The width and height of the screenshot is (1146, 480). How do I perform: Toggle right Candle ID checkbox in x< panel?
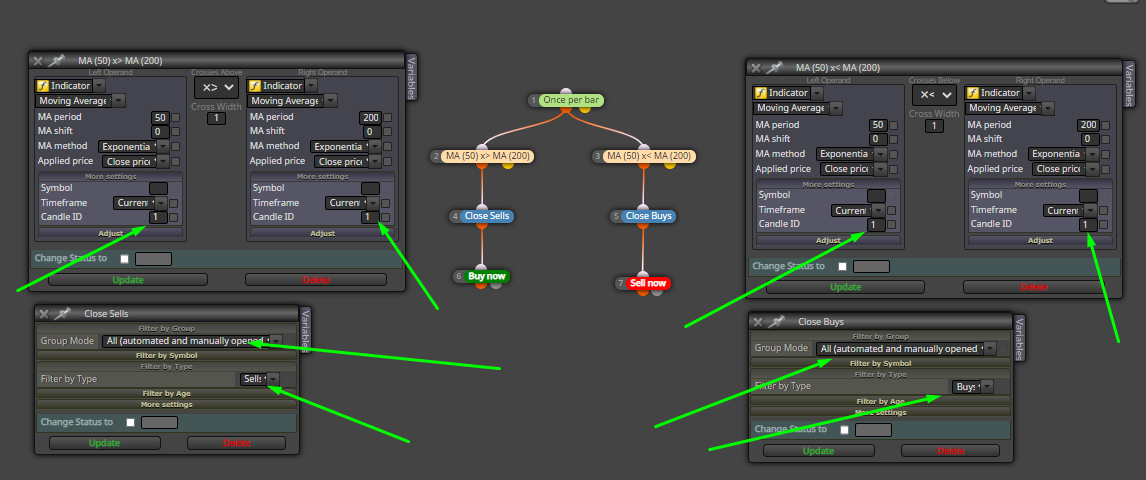pyautogui.click(x=1104, y=224)
